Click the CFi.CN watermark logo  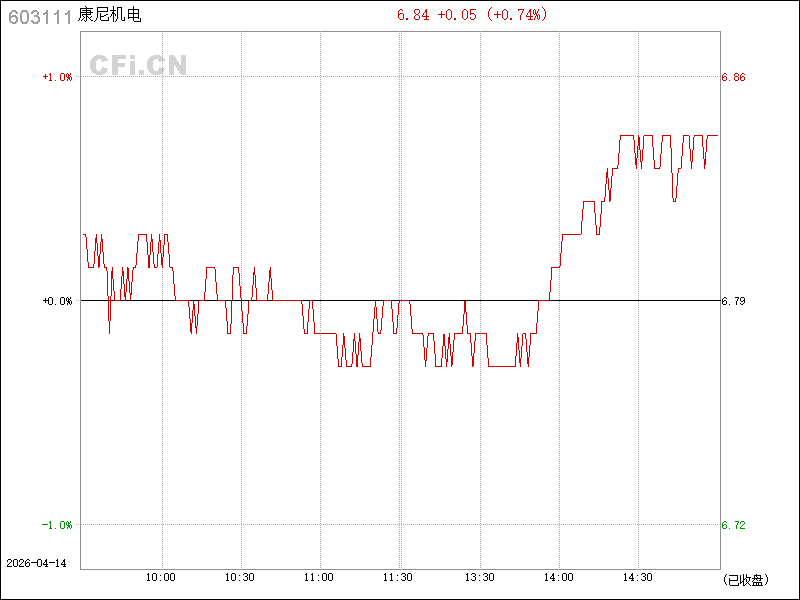click(138, 65)
